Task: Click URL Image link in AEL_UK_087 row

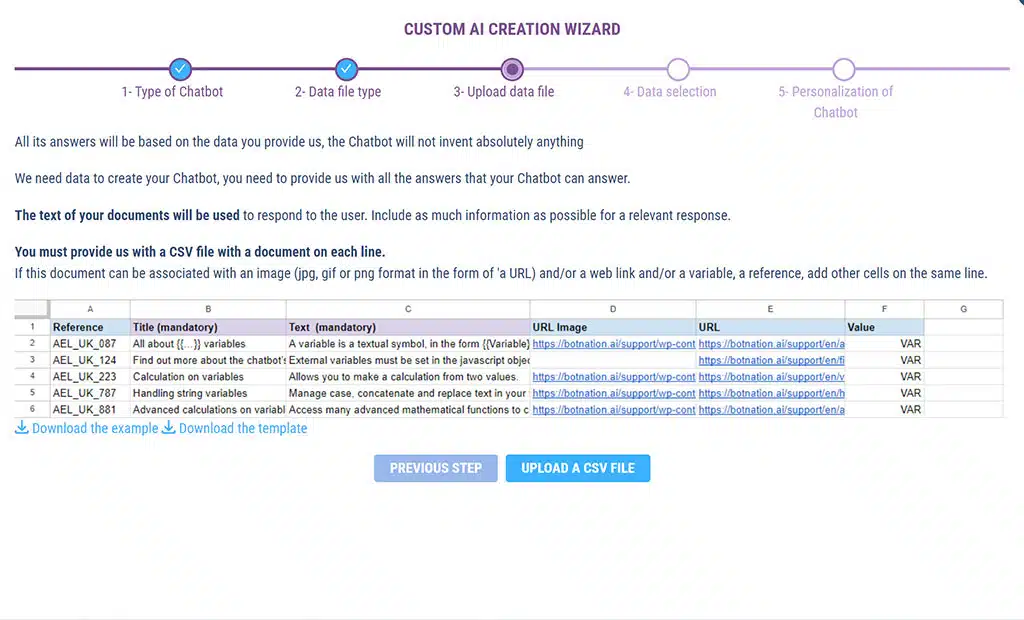Action: coord(613,344)
